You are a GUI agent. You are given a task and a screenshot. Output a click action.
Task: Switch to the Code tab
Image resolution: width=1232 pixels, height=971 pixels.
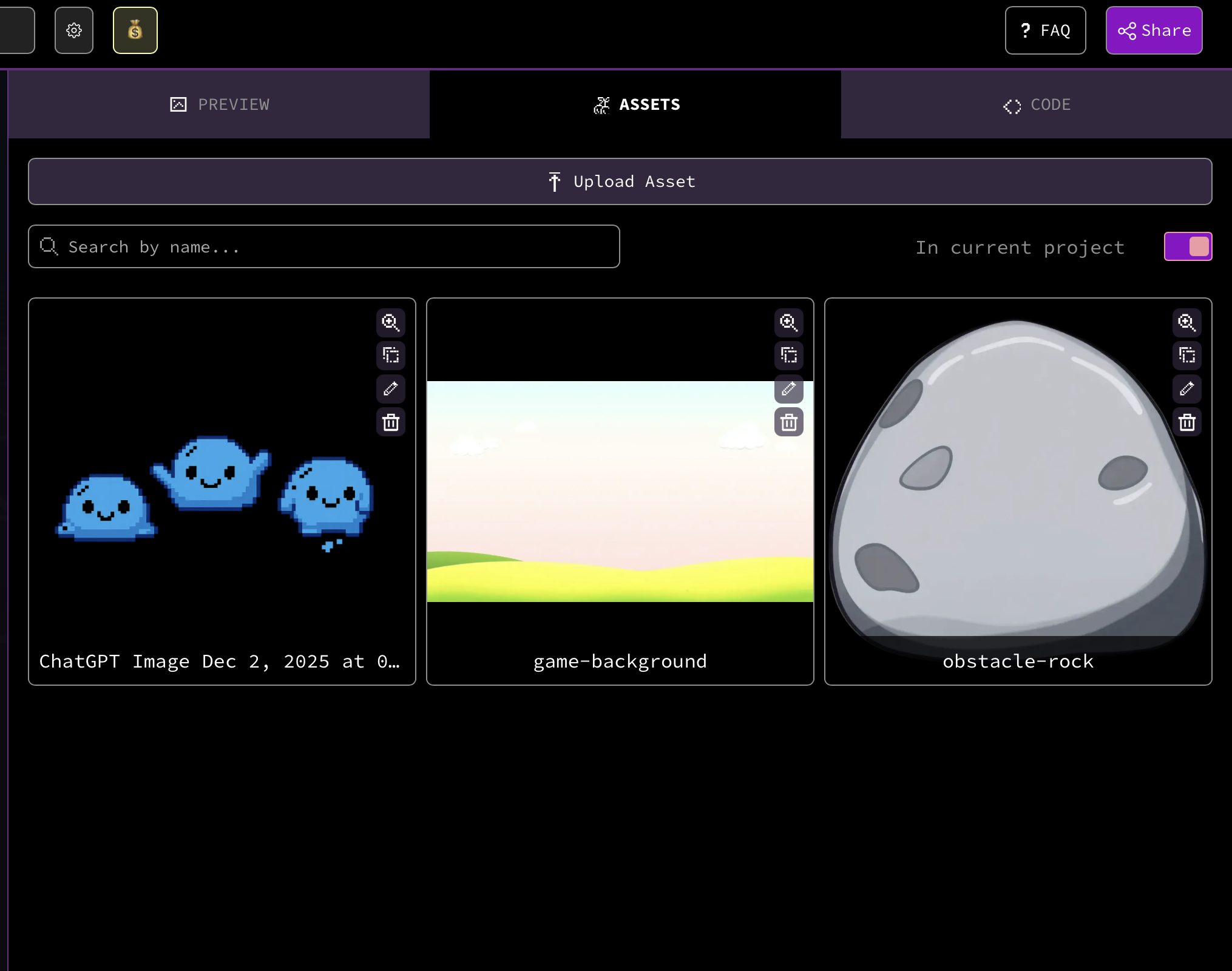point(1037,104)
